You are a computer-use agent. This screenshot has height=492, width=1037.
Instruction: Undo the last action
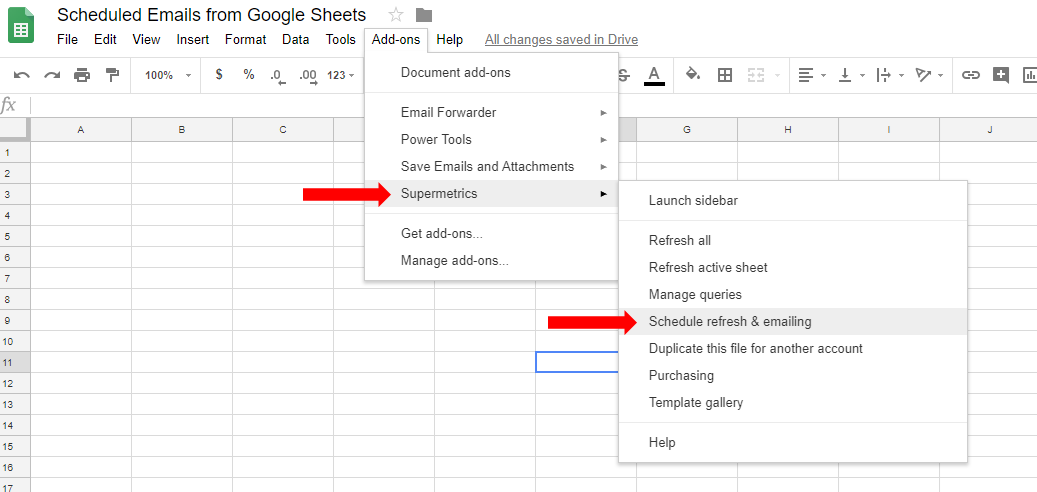pos(22,75)
